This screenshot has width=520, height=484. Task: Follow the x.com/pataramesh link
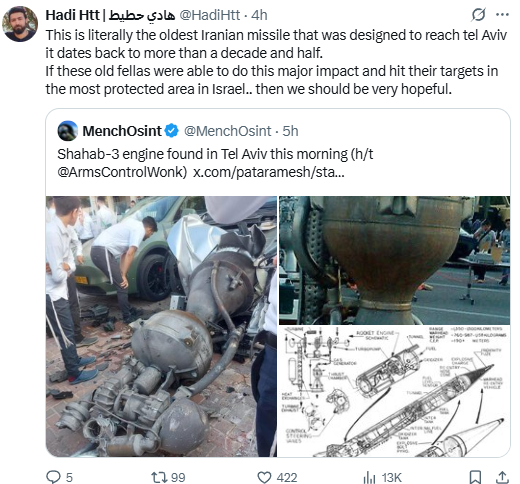(269, 172)
